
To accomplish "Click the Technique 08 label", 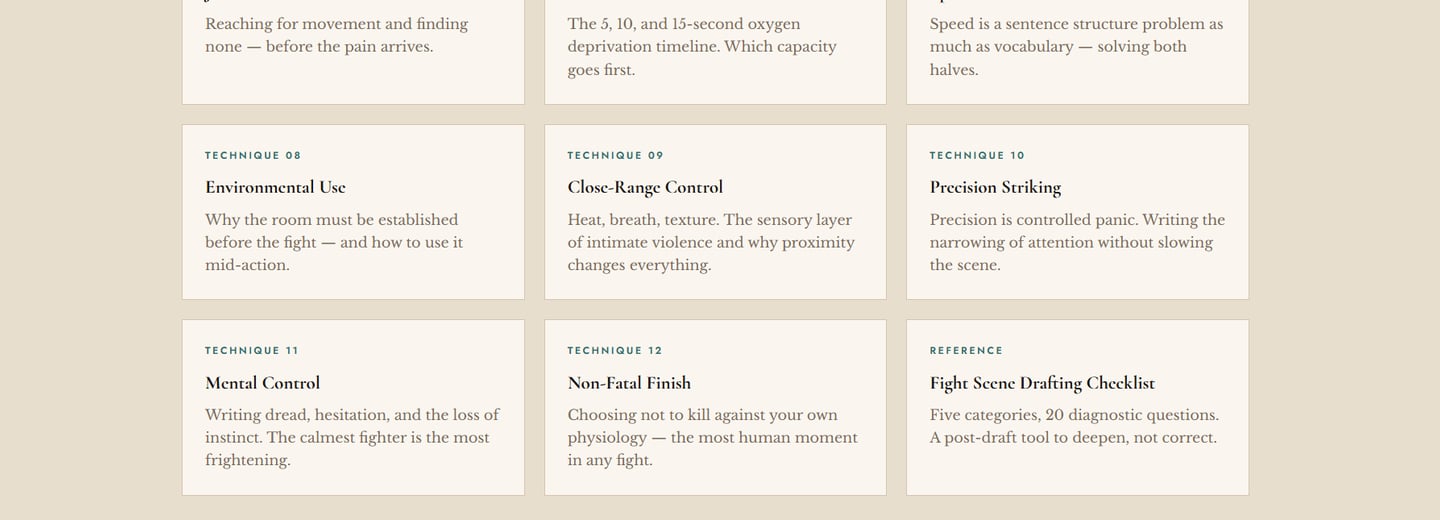I will click(x=253, y=155).
